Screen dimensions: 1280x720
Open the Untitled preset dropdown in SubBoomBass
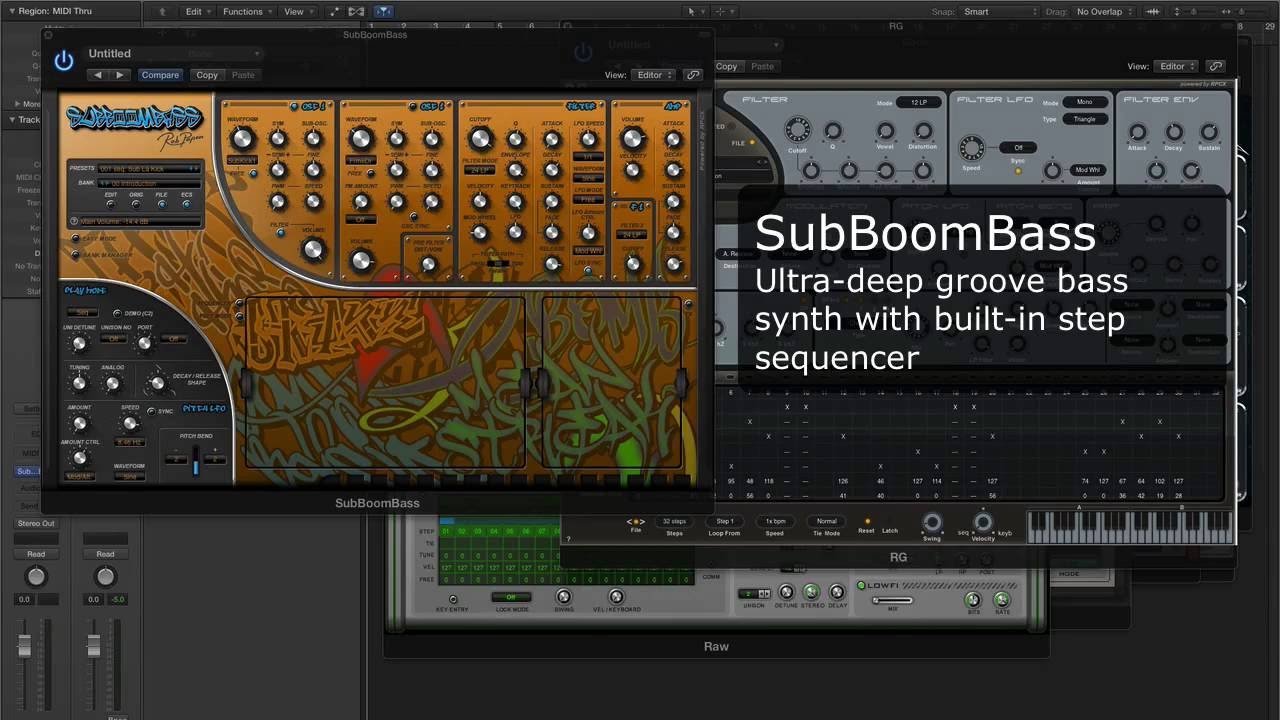(172, 53)
